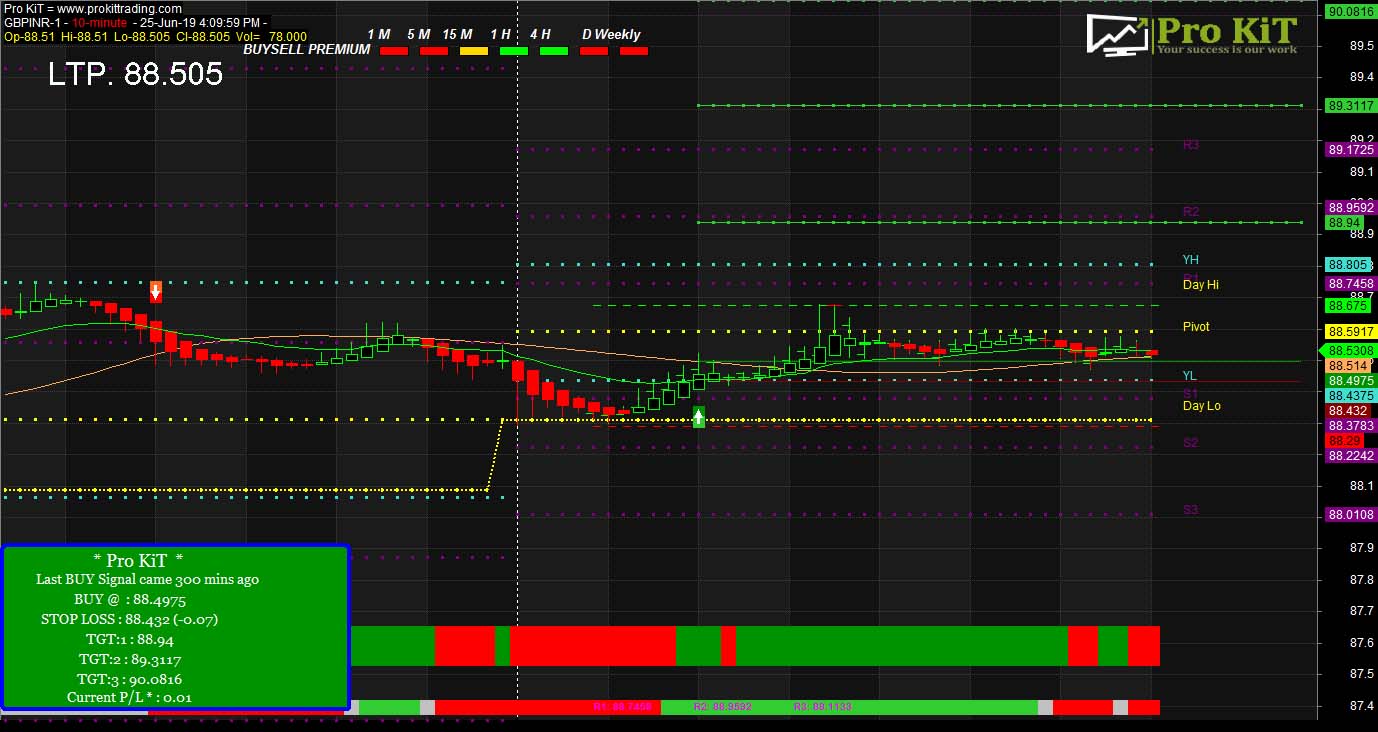Click the green Pro KiT signal info panel
1378x732 pixels.
click(175, 628)
